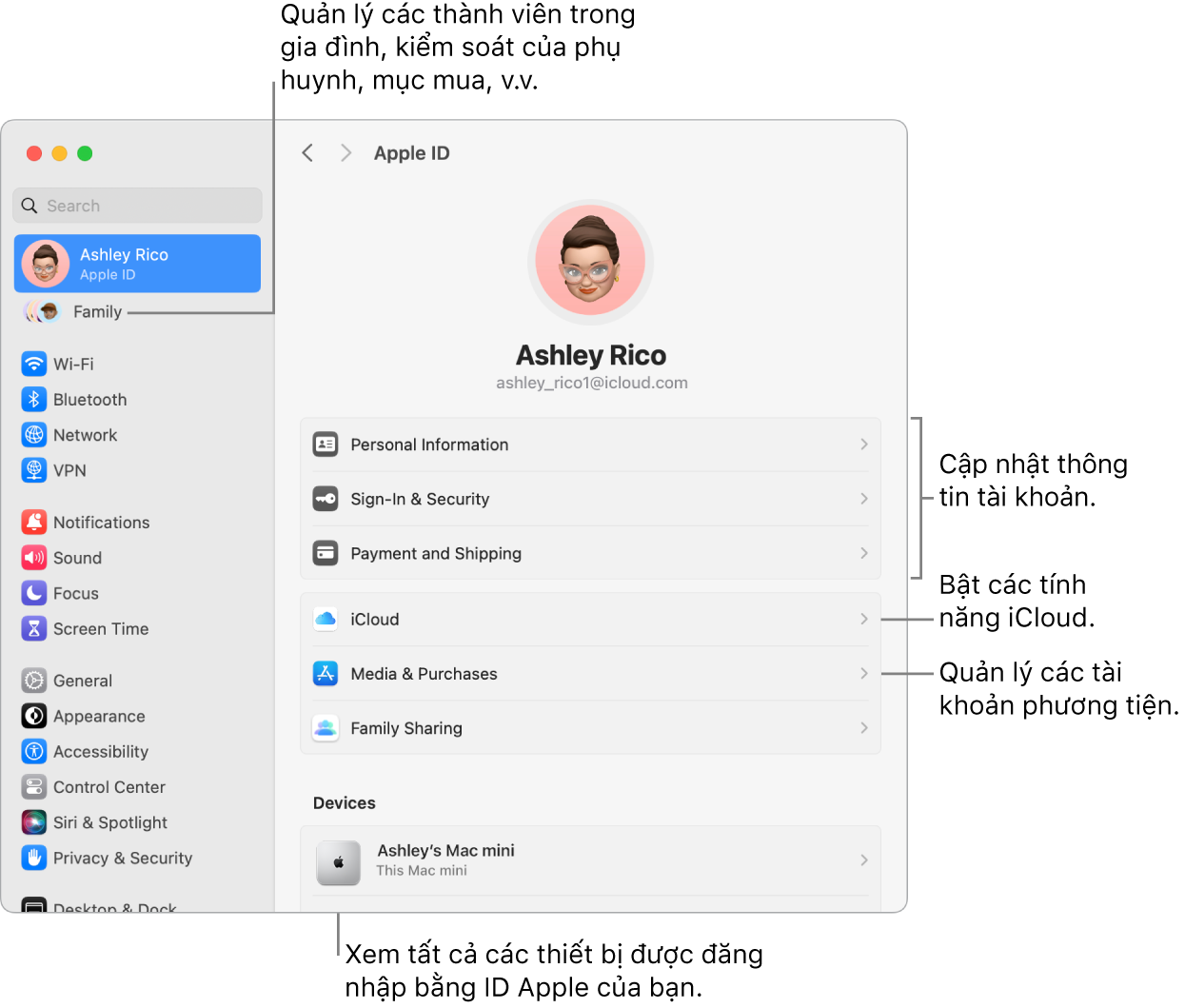This screenshot has height=1008, width=1185.
Task: Open Notifications settings icon
Action: click(x=33, y=522)
